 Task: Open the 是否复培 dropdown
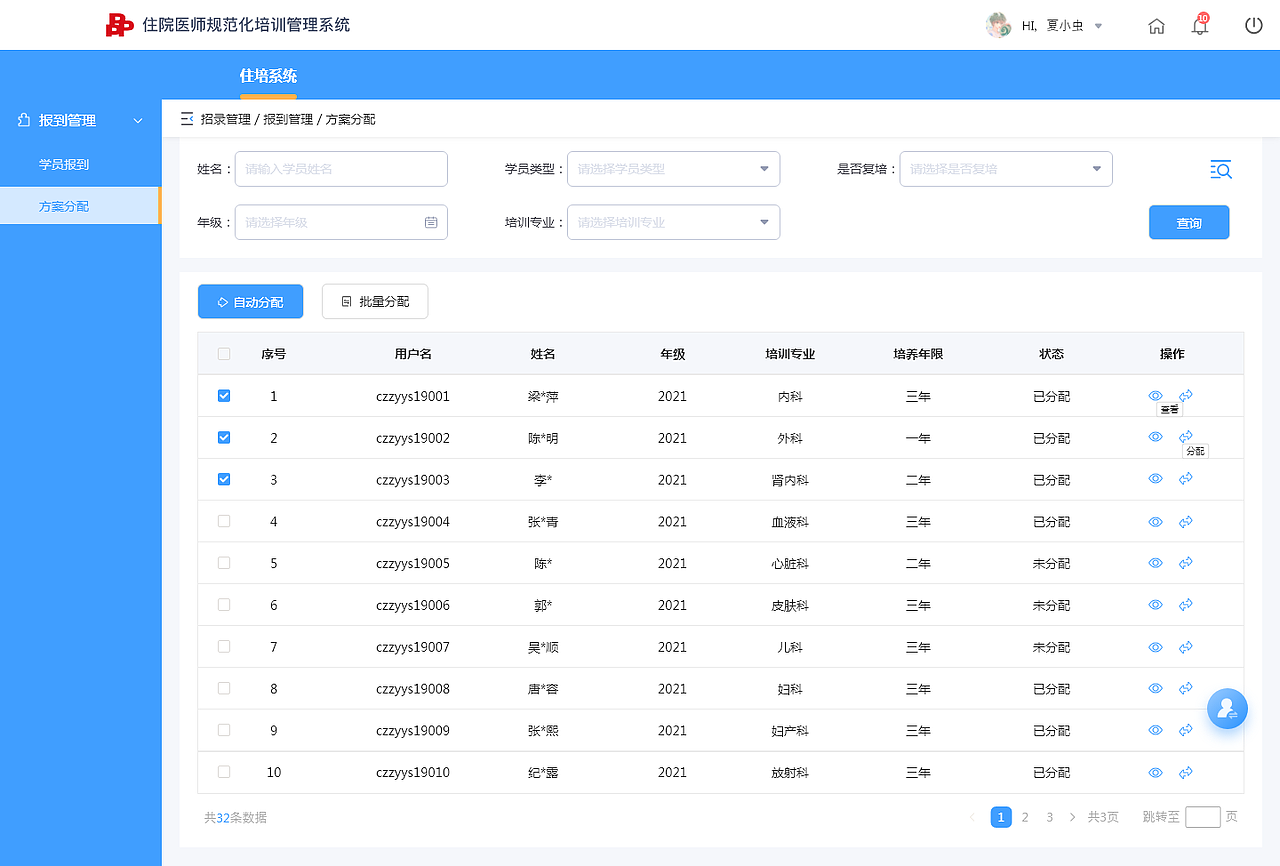tap(1005, 169)
